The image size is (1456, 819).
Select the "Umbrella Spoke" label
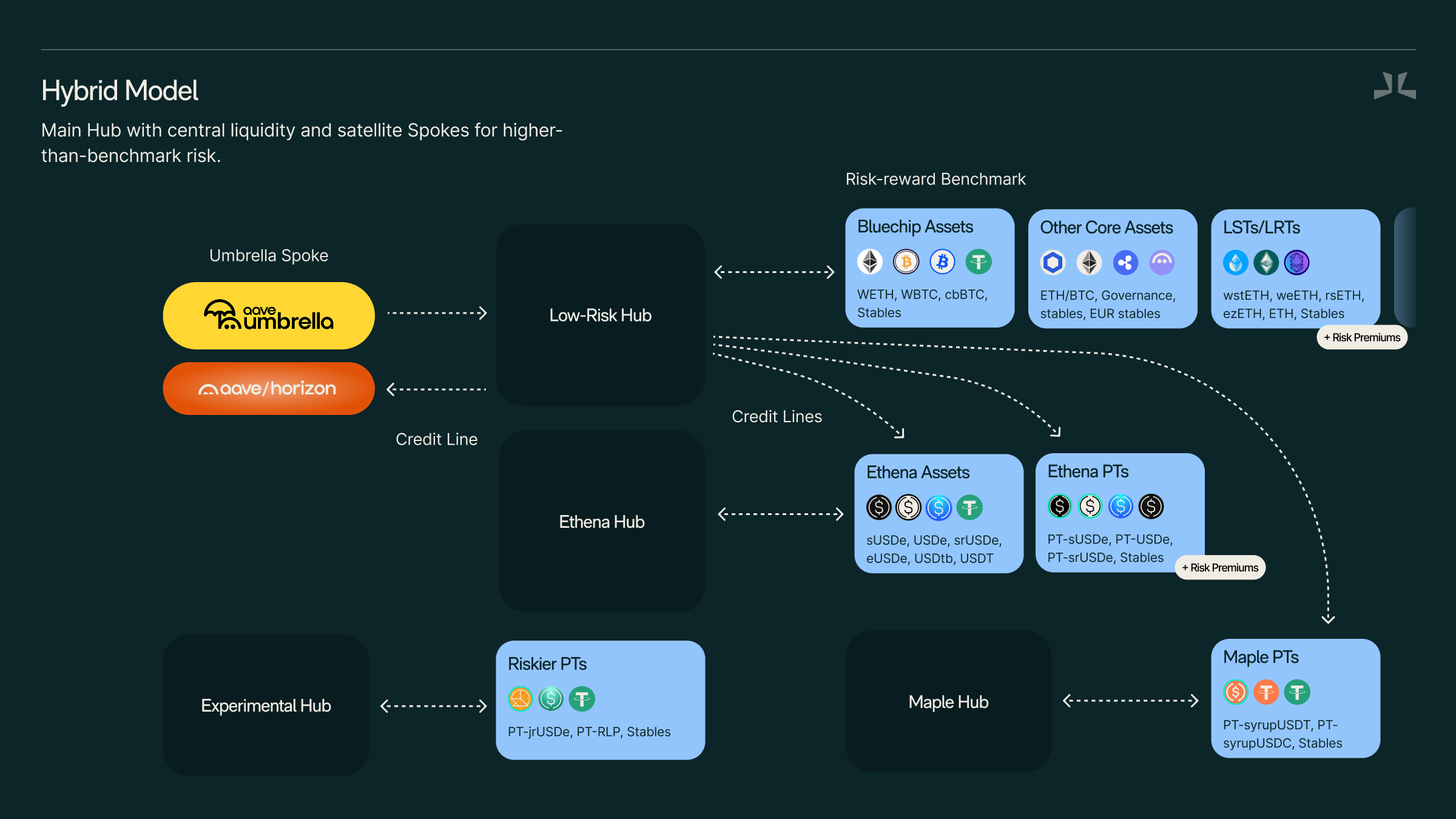click(269, 255)
